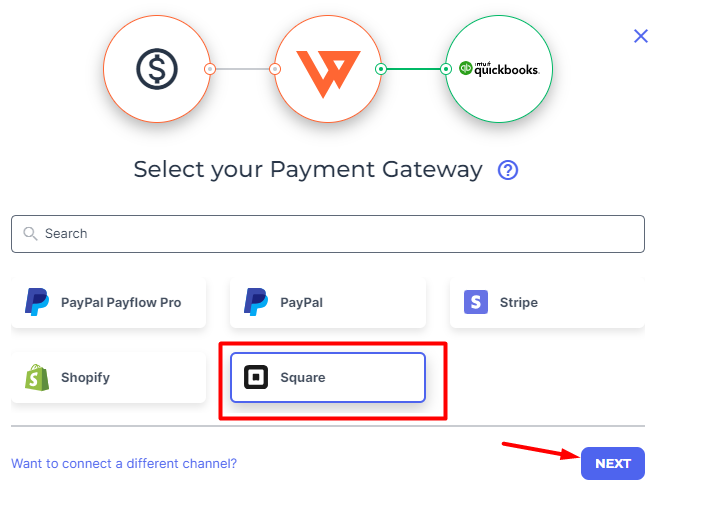This screenshot has width=704, height=517.
Task: Choose PayPal as payment gateway
Action: tap(328, 302)
